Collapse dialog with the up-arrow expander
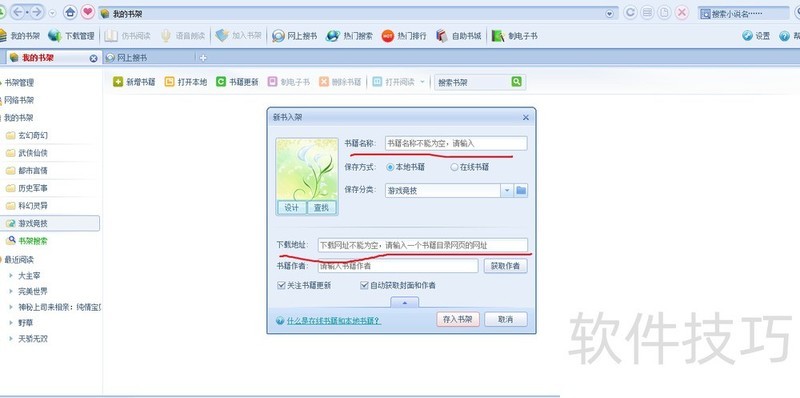The width and height of the screenshot is (800, 398). click(x=405, y=303)
